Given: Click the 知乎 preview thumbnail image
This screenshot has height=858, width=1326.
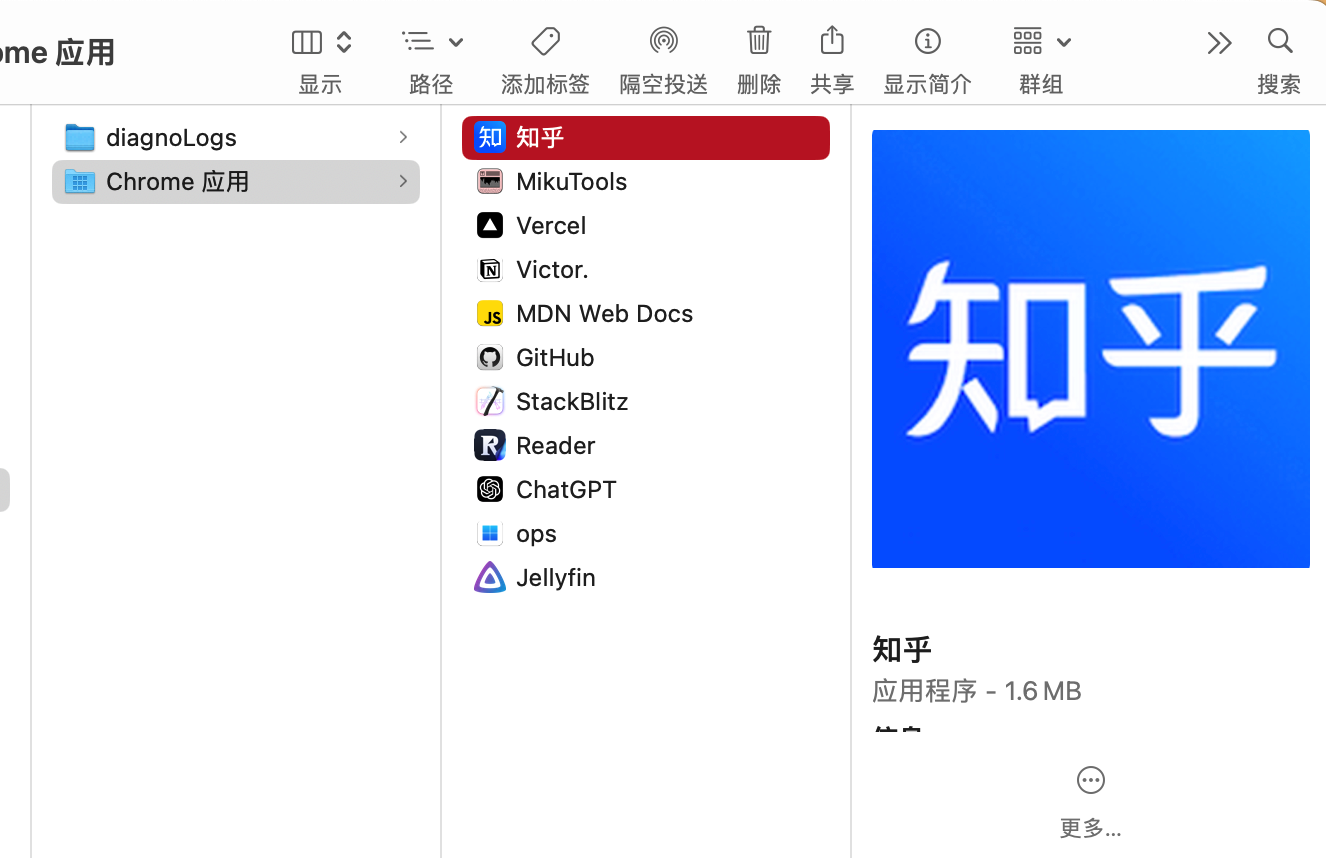Looking at the screenshot, I should [x=1091, y=349].
